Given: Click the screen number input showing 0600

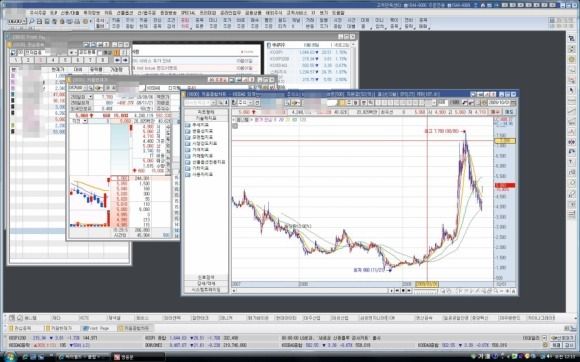Looking at the screenshot, I should (x=17, y=21).
